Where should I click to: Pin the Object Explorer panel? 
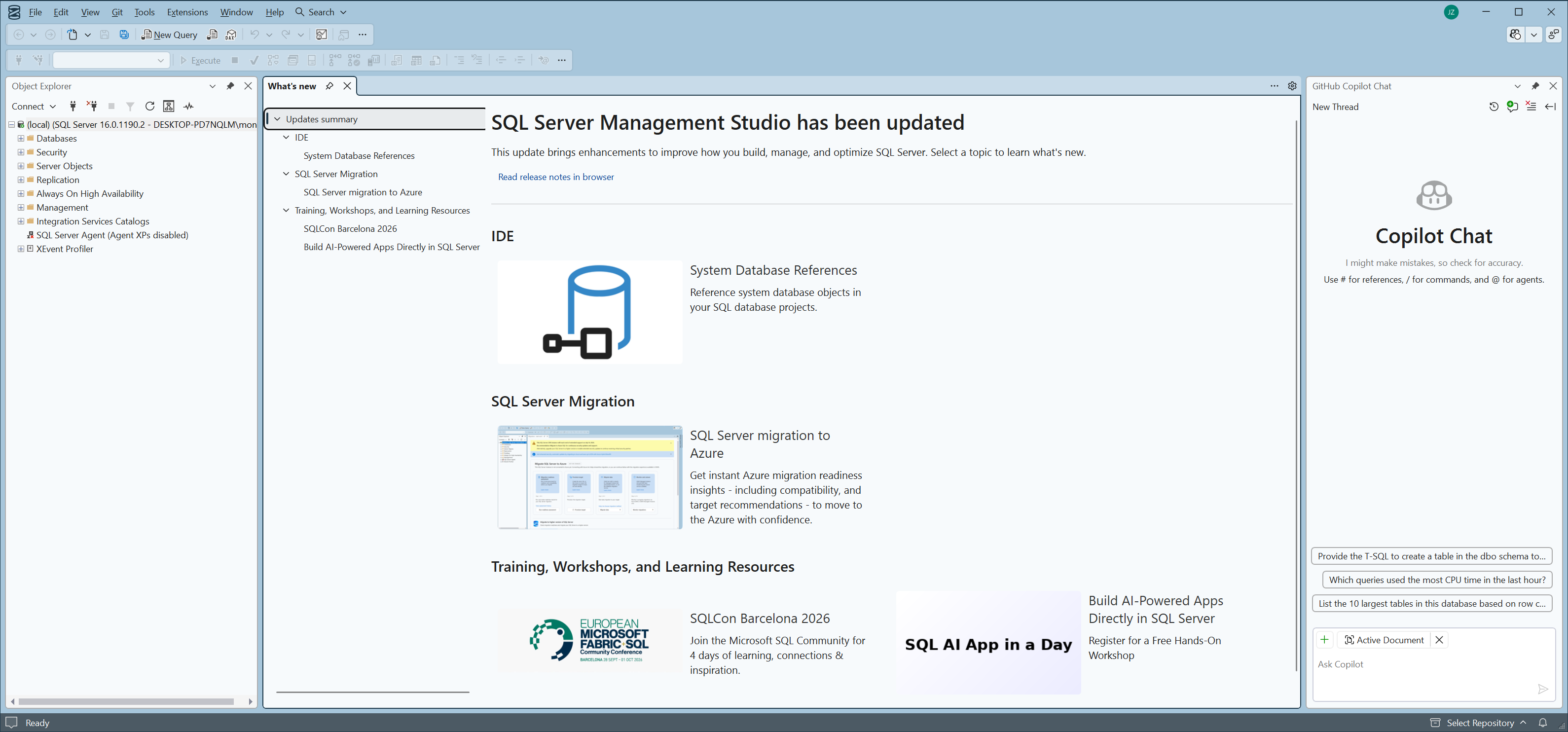click(230, 86)
